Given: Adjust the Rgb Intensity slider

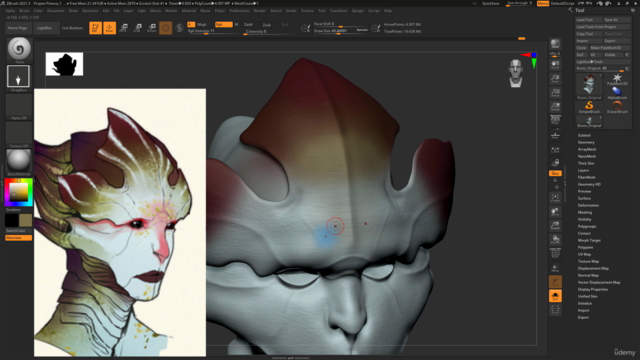Looking at the screenshot, I should (212, 31).
